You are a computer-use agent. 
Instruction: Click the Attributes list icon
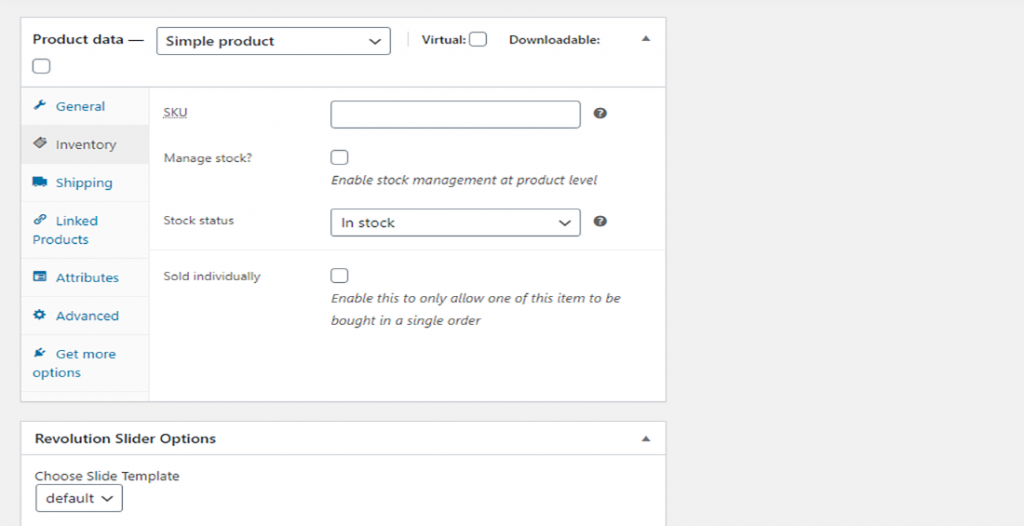click(40, 277)
